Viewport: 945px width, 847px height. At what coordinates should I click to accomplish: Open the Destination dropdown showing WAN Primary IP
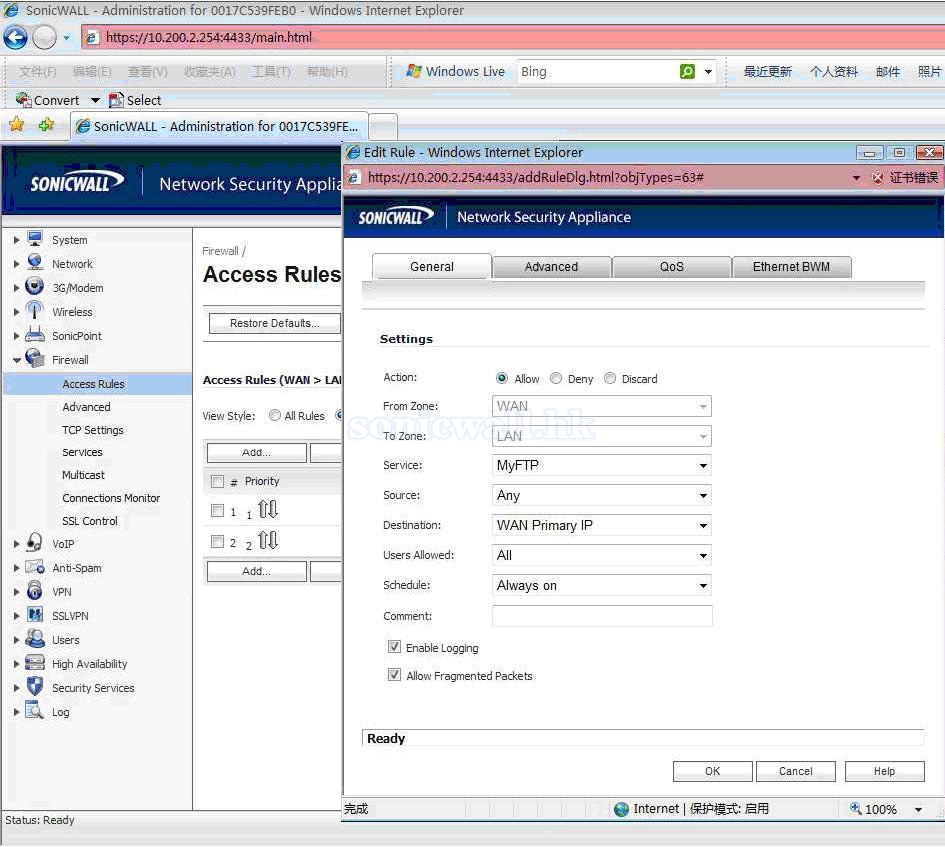601,525
